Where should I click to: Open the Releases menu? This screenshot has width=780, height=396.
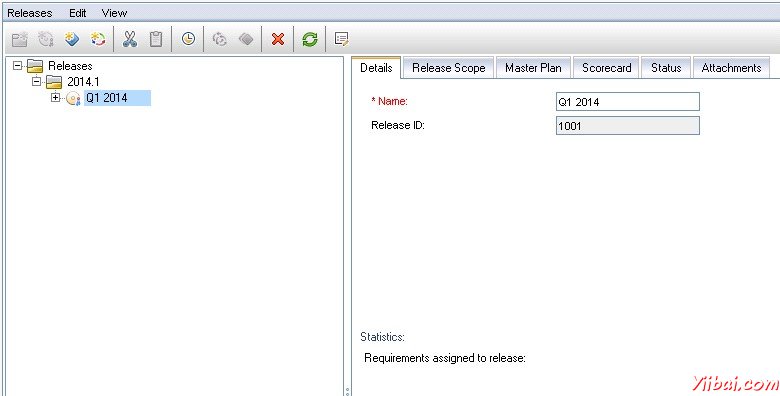tap(30, 13)
